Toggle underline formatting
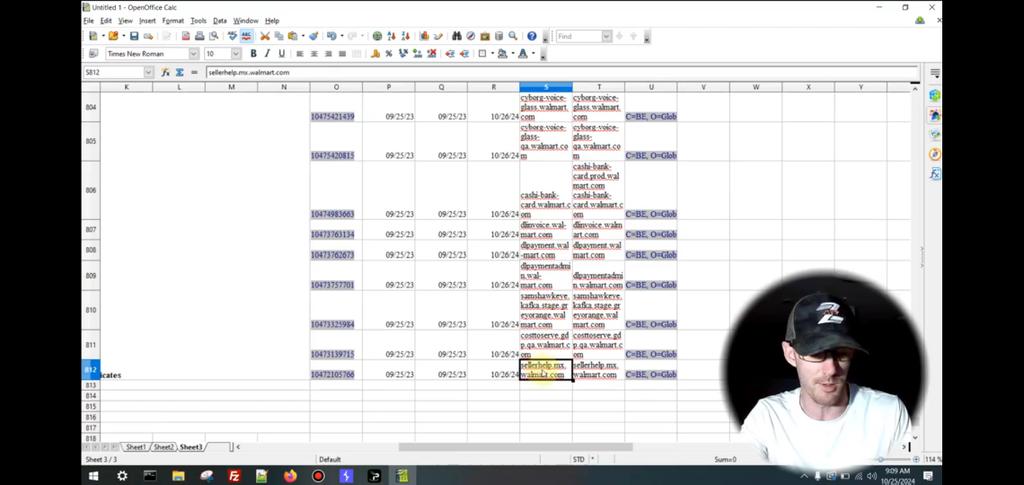Image resolution: width=1024 pixels, height=485 pixels. click(x=281, y=54)
